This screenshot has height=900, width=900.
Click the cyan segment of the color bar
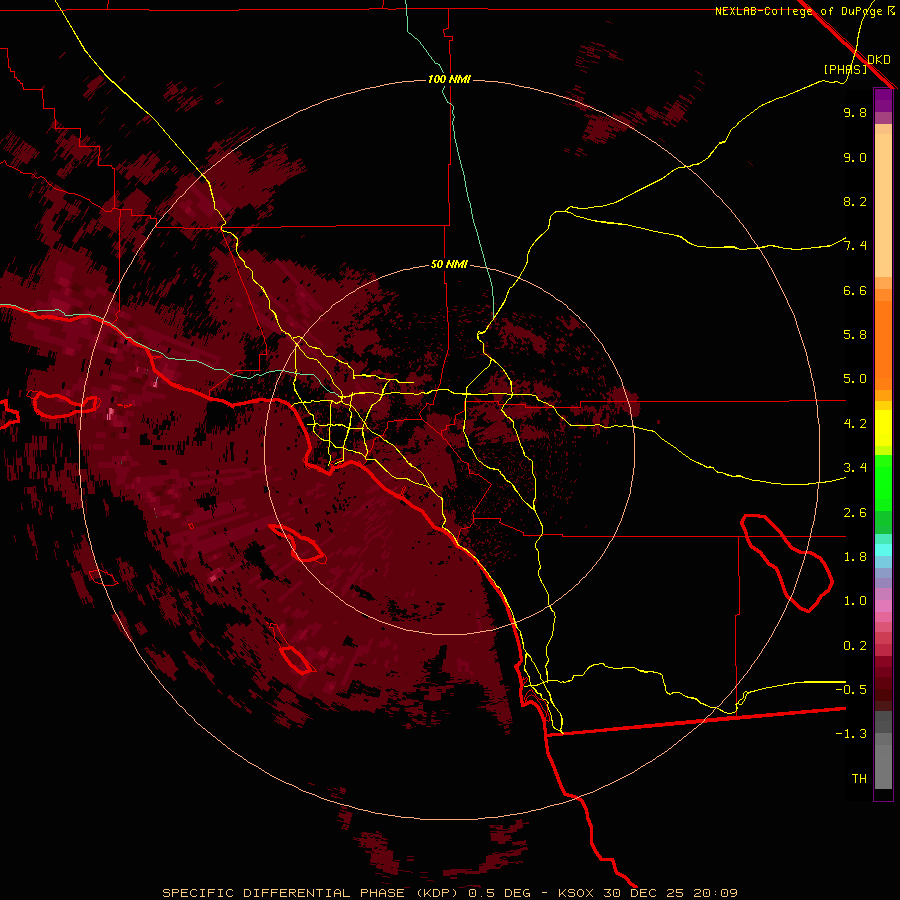click(883, 550)
